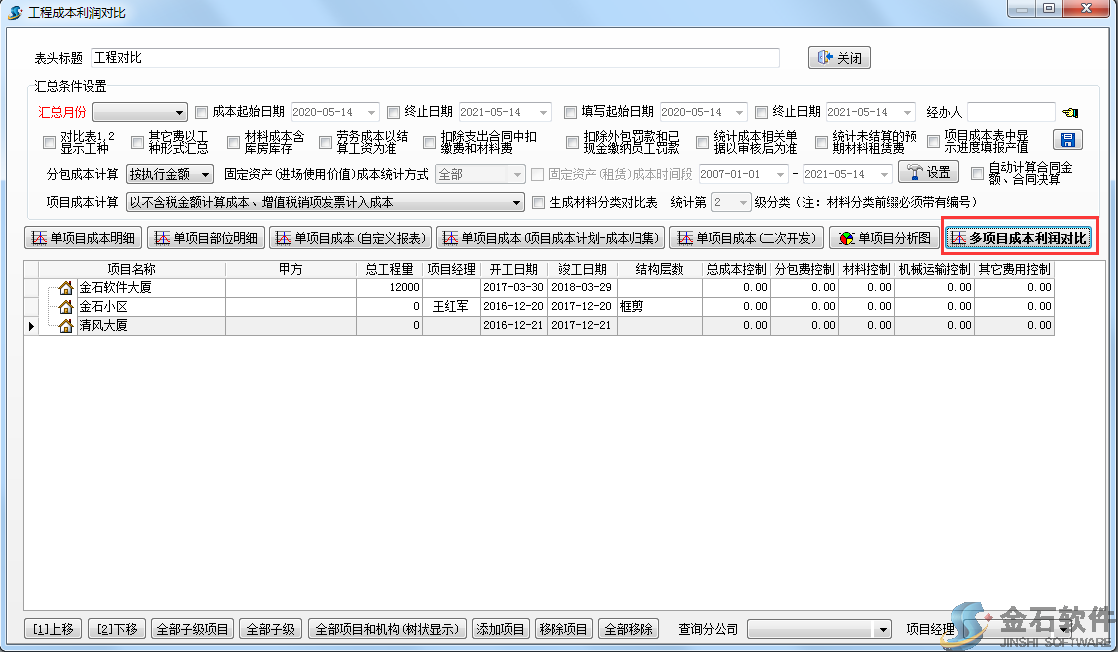
Task: Open 单项目成本明细 report button
Action: click(x=83, y=239)
